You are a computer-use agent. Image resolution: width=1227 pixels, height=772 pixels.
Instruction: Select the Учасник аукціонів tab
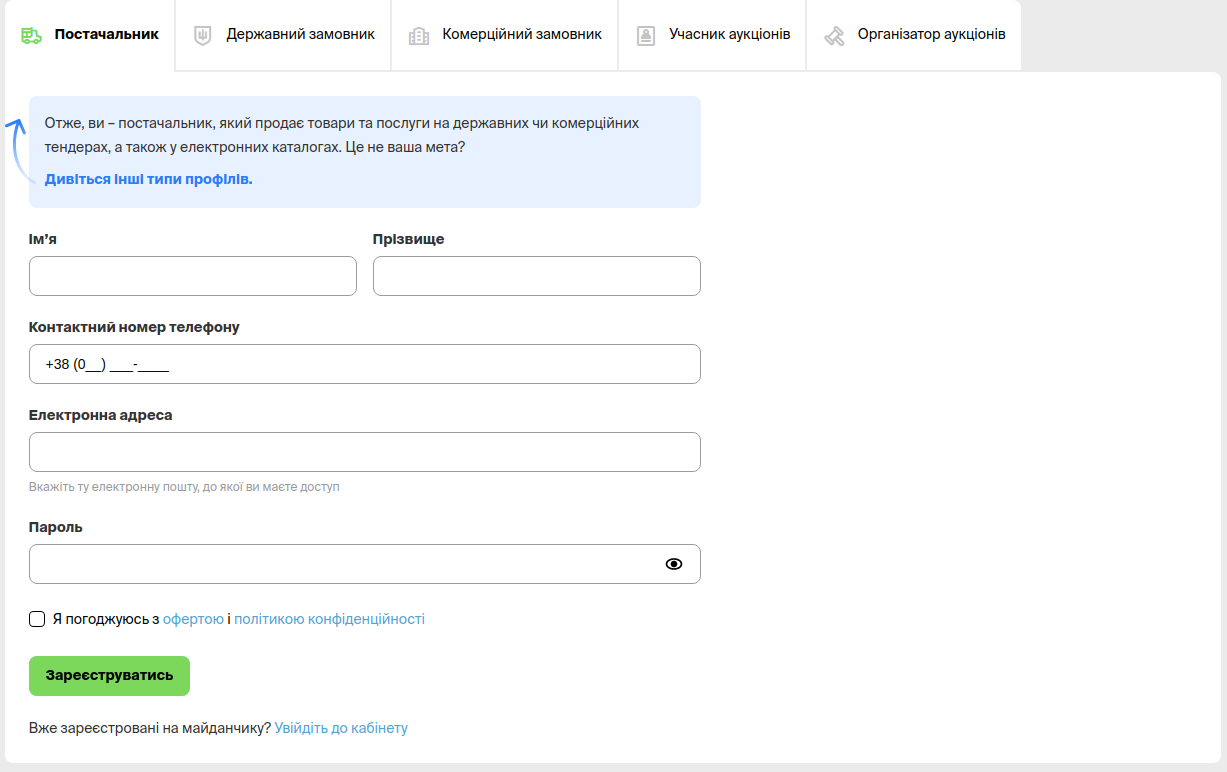pos(729,35)
